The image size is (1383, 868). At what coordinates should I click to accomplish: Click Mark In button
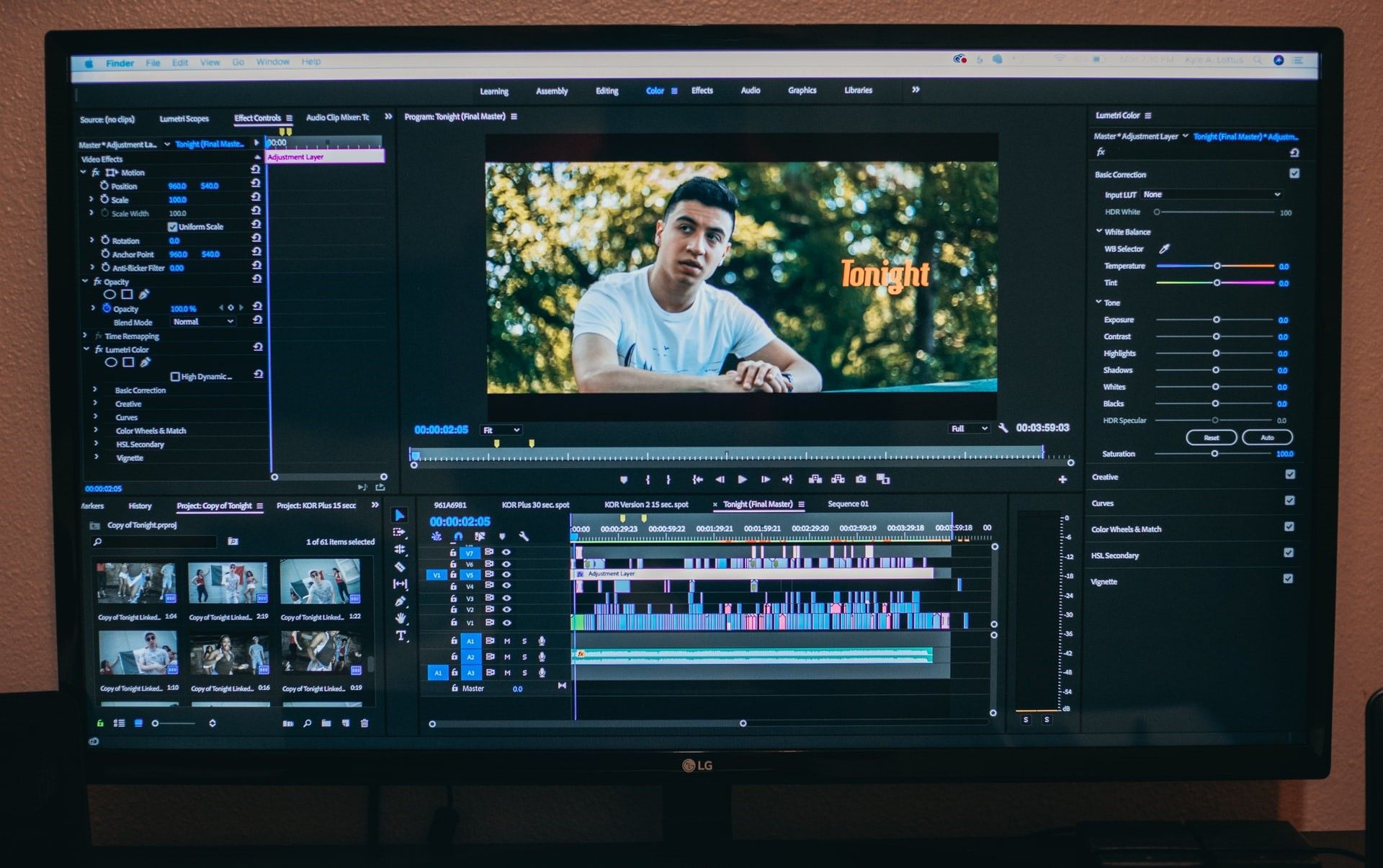tap(648, 480)
